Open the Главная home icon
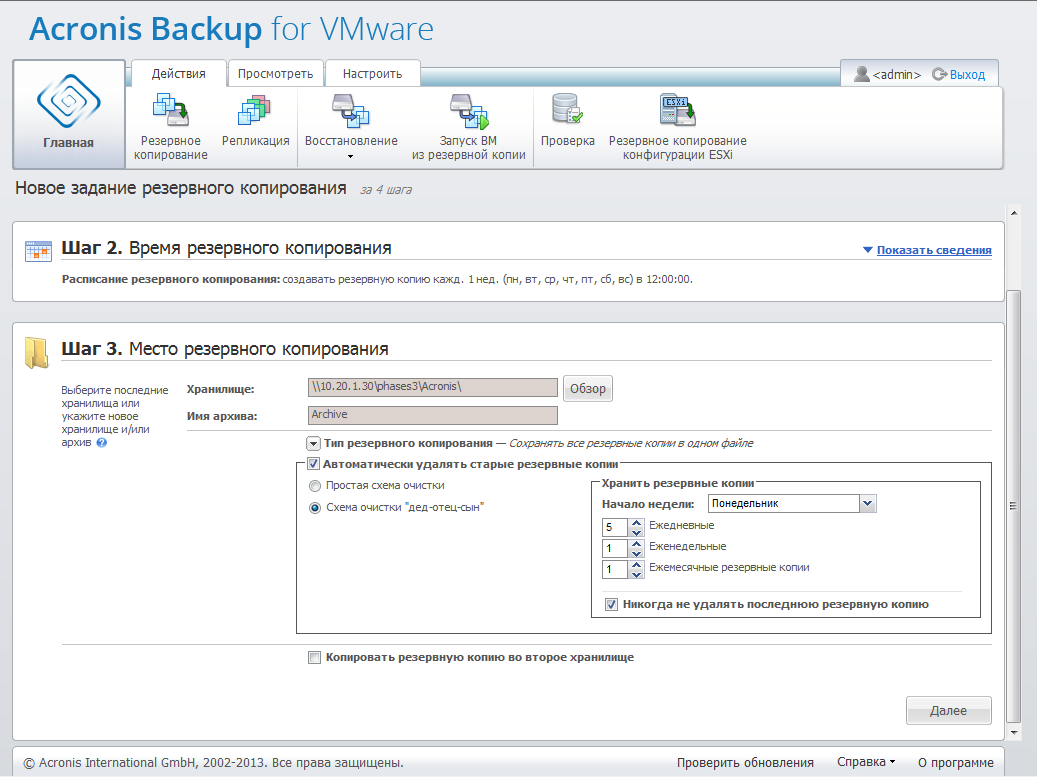 (69, 102)
